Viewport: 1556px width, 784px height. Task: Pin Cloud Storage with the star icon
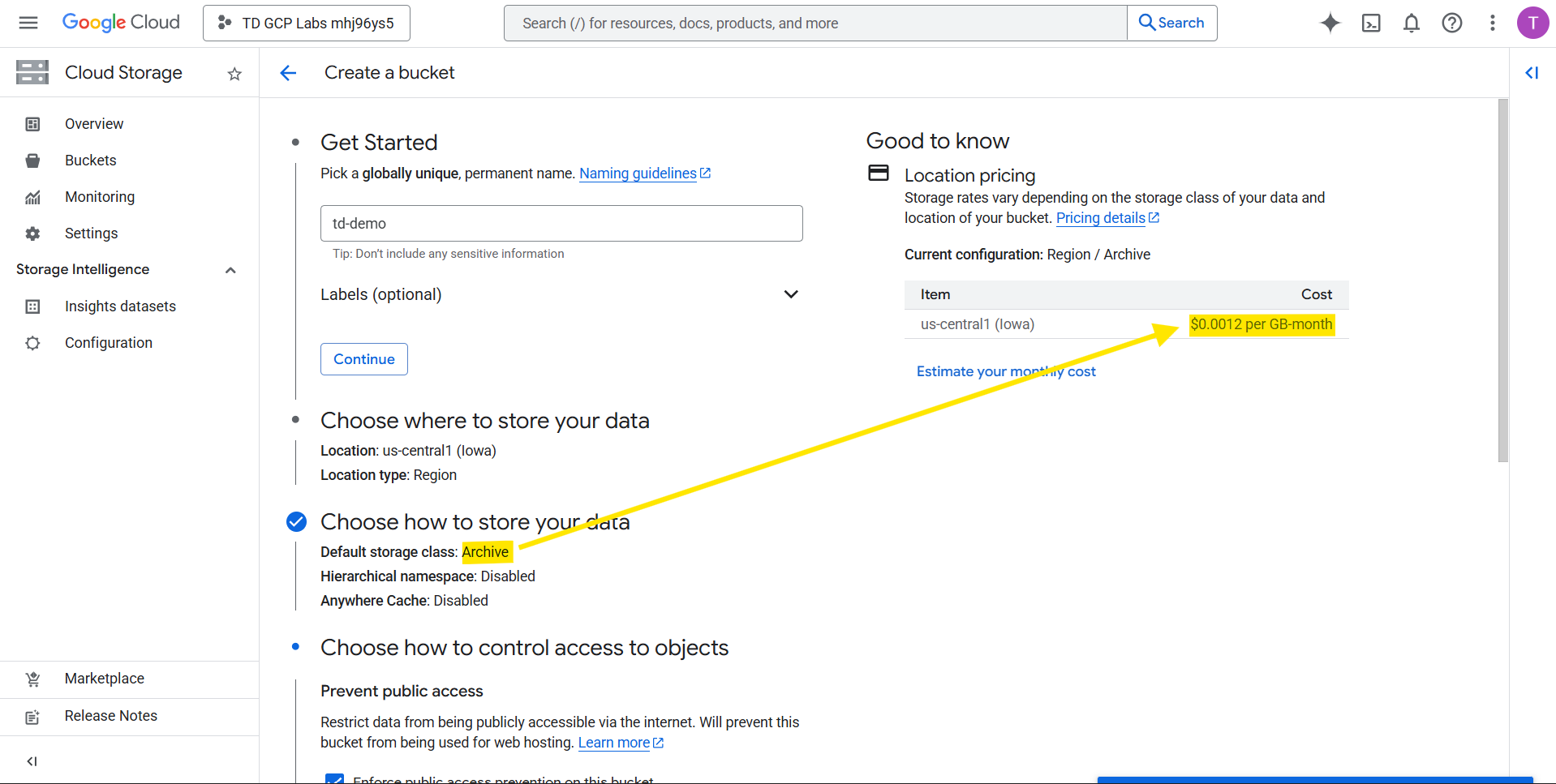(234, 74)
